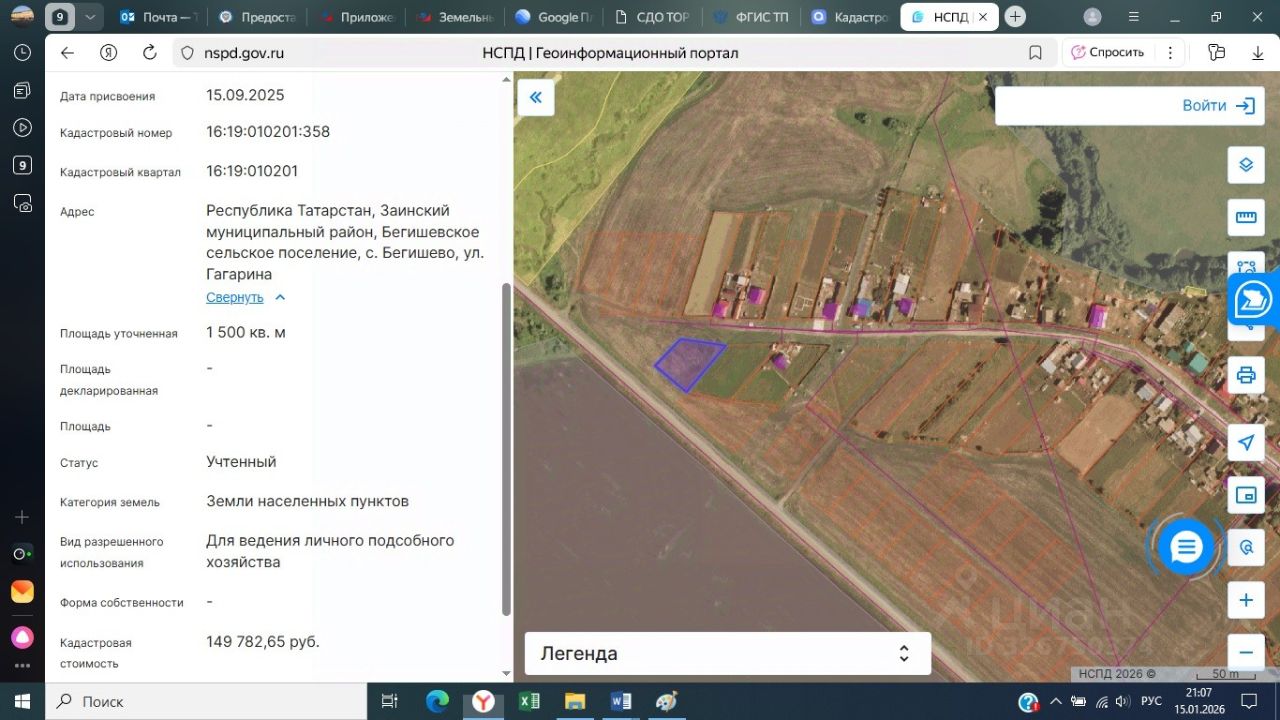The height and width of the screenshot is (720, 1280).
Task: Switch the РУС keyboard language
Action: point(1151,701)
